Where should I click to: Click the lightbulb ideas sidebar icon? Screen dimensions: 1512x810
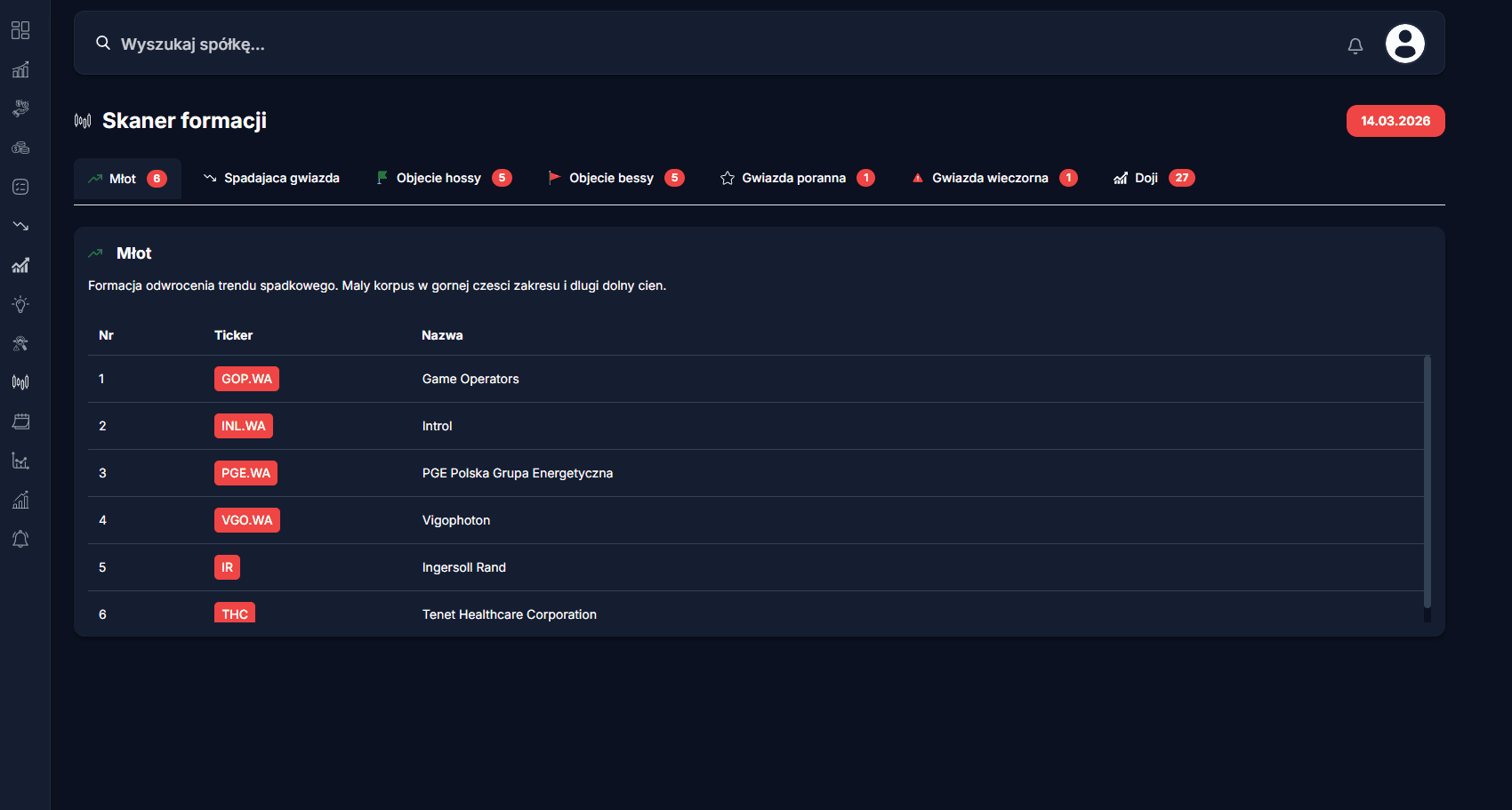tap(20, 304)
